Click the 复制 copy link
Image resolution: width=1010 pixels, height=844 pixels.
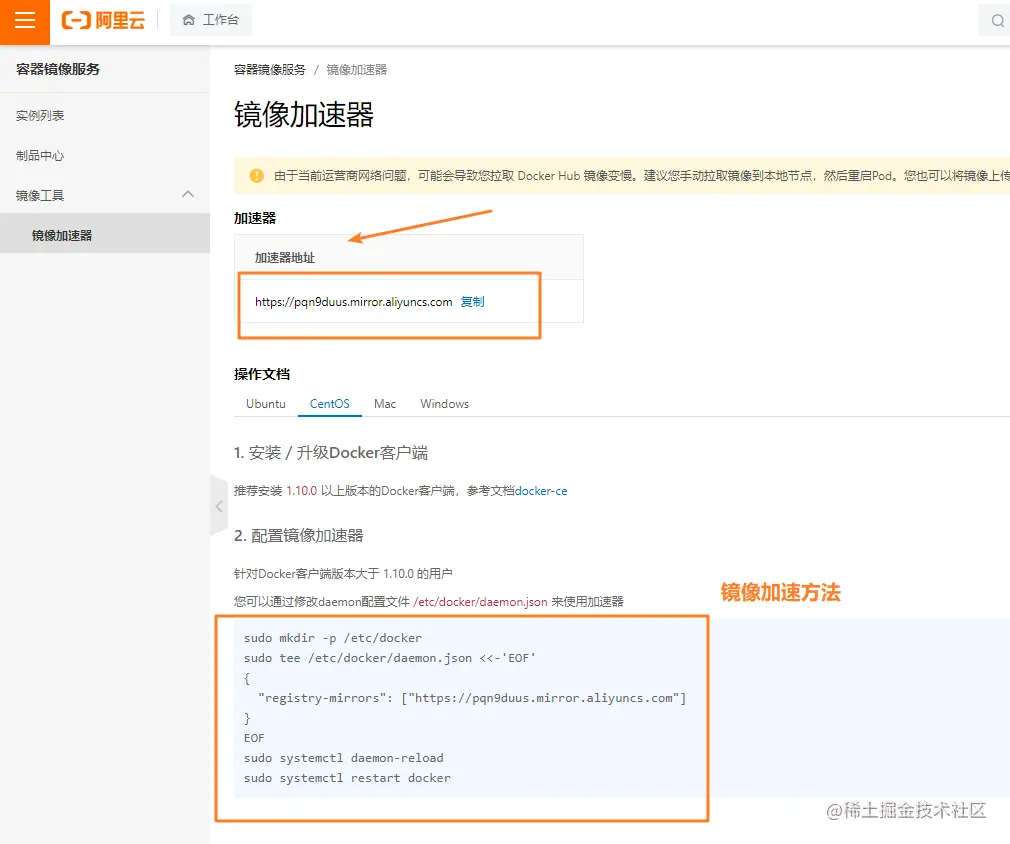472,302
